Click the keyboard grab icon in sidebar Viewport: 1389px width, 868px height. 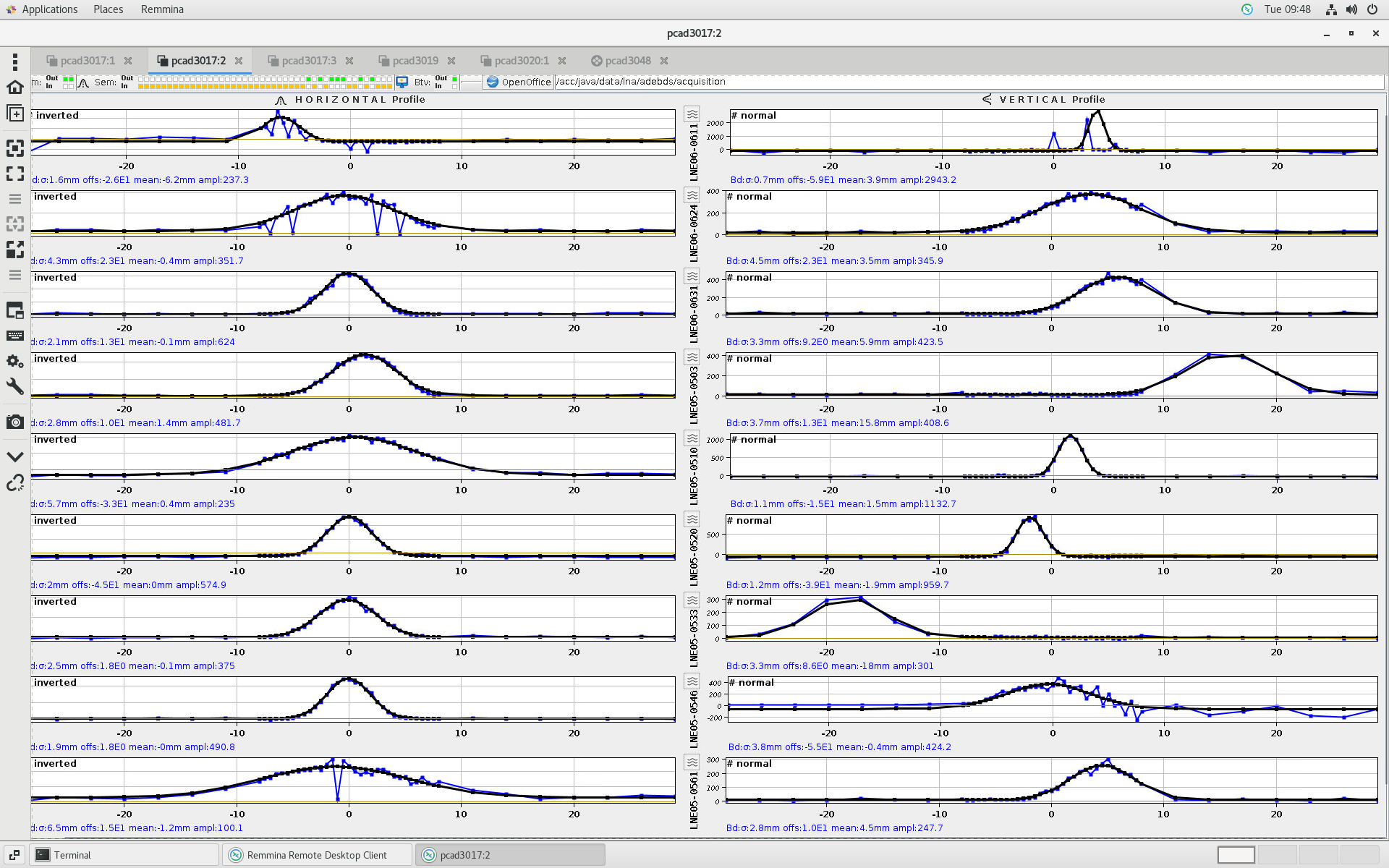point(15,336)
